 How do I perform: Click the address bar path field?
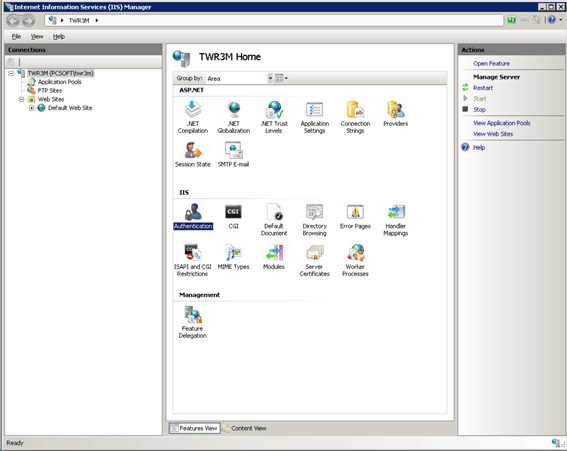(x=274, y=21)
